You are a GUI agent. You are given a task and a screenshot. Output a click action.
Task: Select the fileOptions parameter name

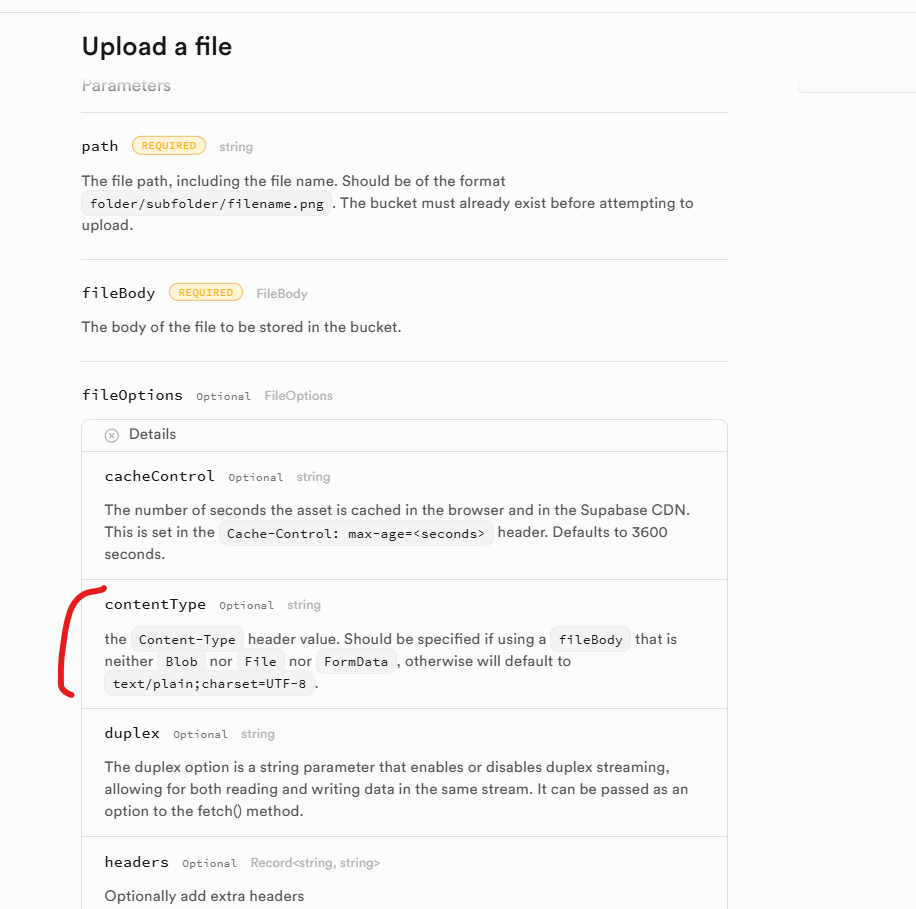tap(132, 395)
